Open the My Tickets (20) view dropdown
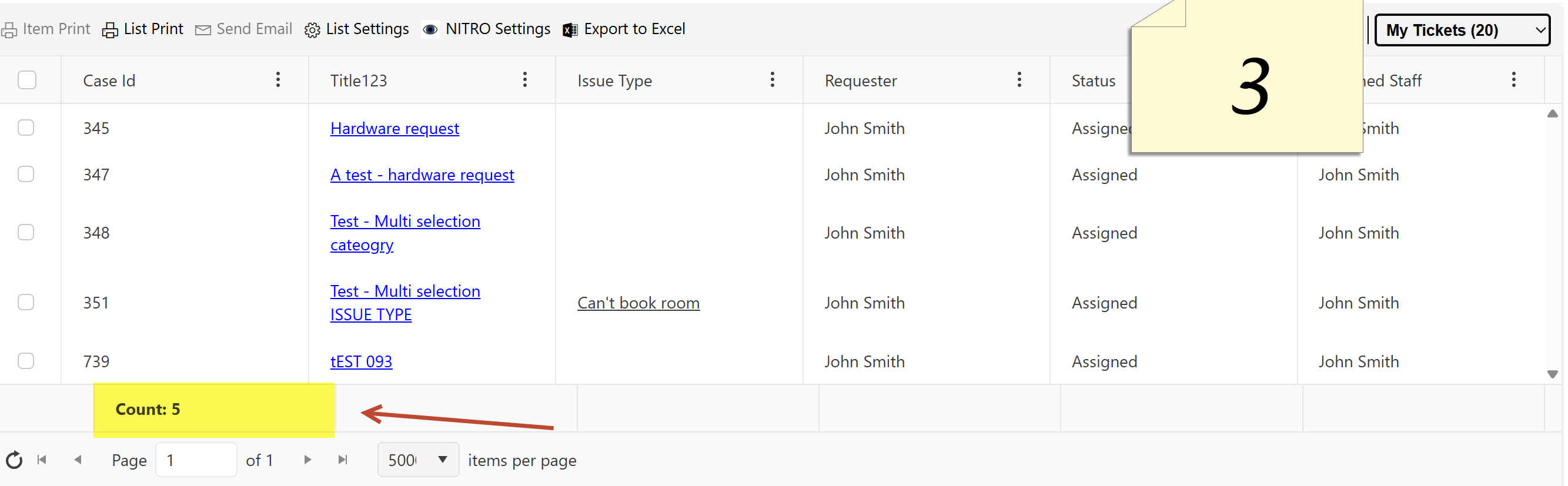Screen dimensions: 1568x486 (1462, 30)
